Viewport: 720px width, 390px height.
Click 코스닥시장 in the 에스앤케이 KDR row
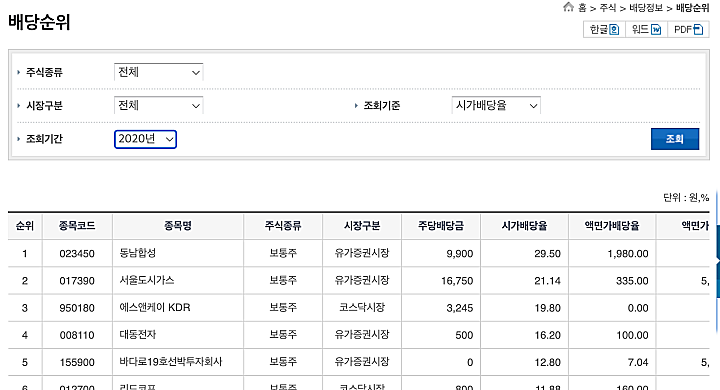[362, 307]
